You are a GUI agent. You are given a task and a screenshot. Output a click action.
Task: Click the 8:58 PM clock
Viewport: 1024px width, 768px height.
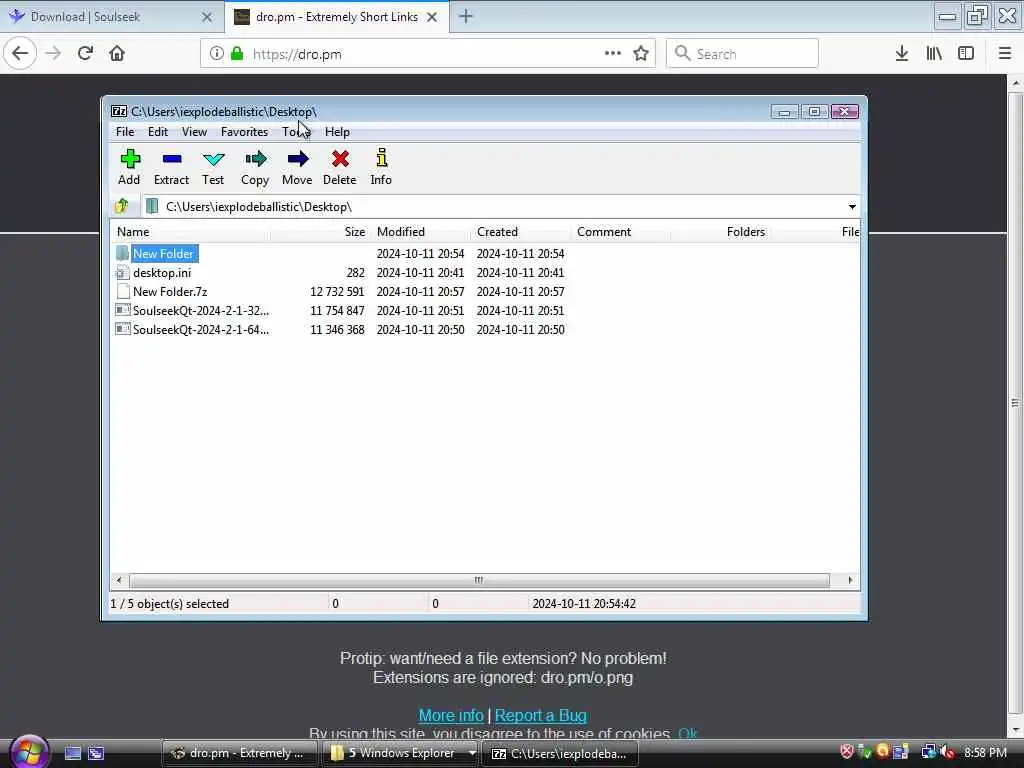pyautogui.click(x=985, y=753)
